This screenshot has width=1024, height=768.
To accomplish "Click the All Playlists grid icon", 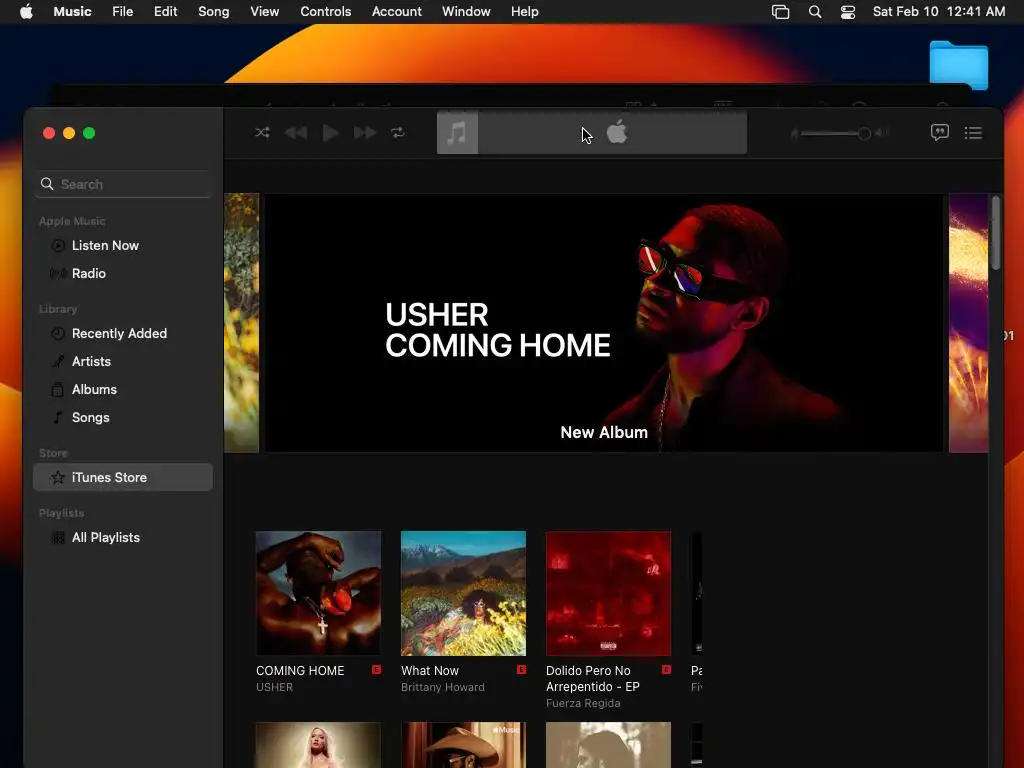I will tap(58, 537).
